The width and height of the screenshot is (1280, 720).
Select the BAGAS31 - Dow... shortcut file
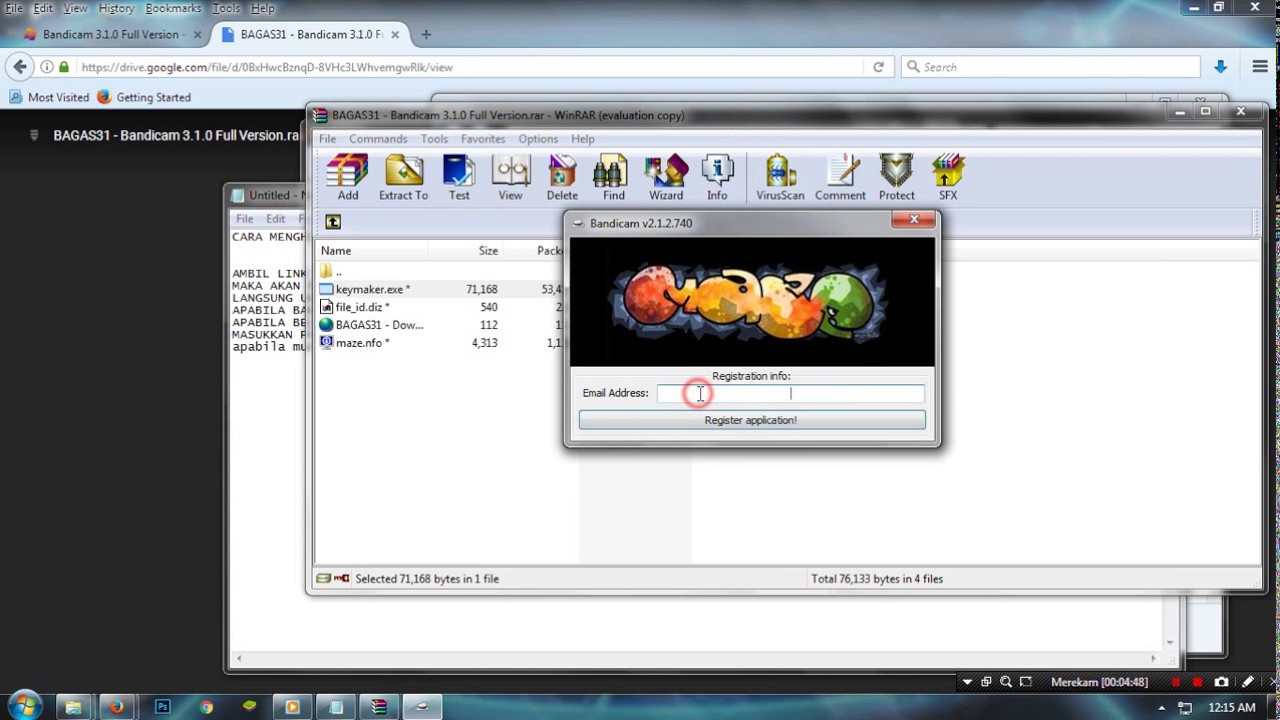click(x=371, y=325)
